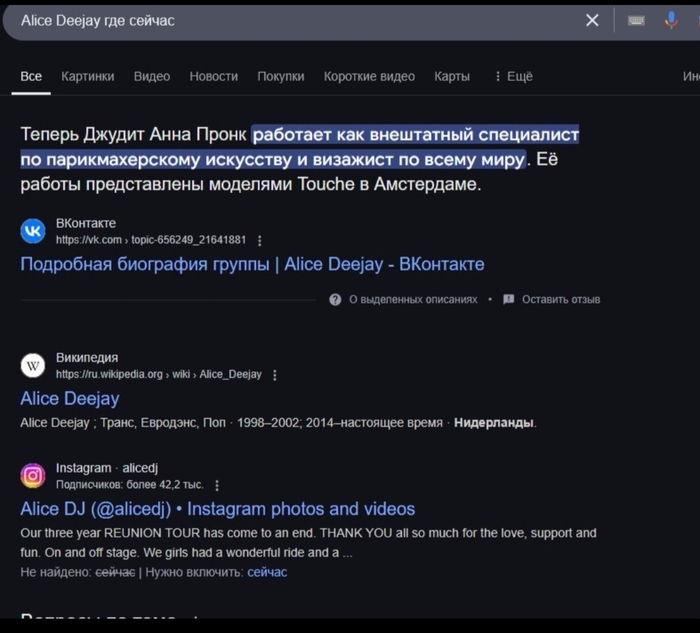Click the VKontakte favicon icon
The width and height of the screenshot is (700, 633).
[x=33, y=231]
